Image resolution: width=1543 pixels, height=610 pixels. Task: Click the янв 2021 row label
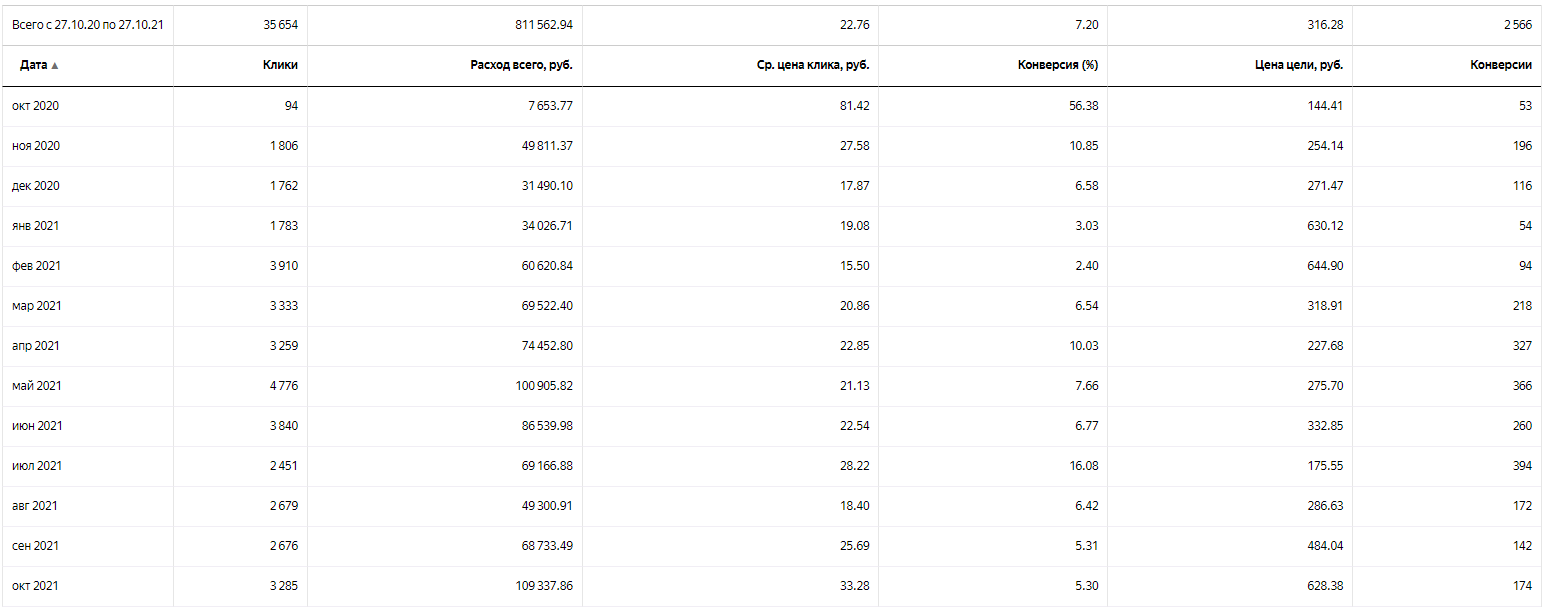pyautogui.click(x=35, y=226)
